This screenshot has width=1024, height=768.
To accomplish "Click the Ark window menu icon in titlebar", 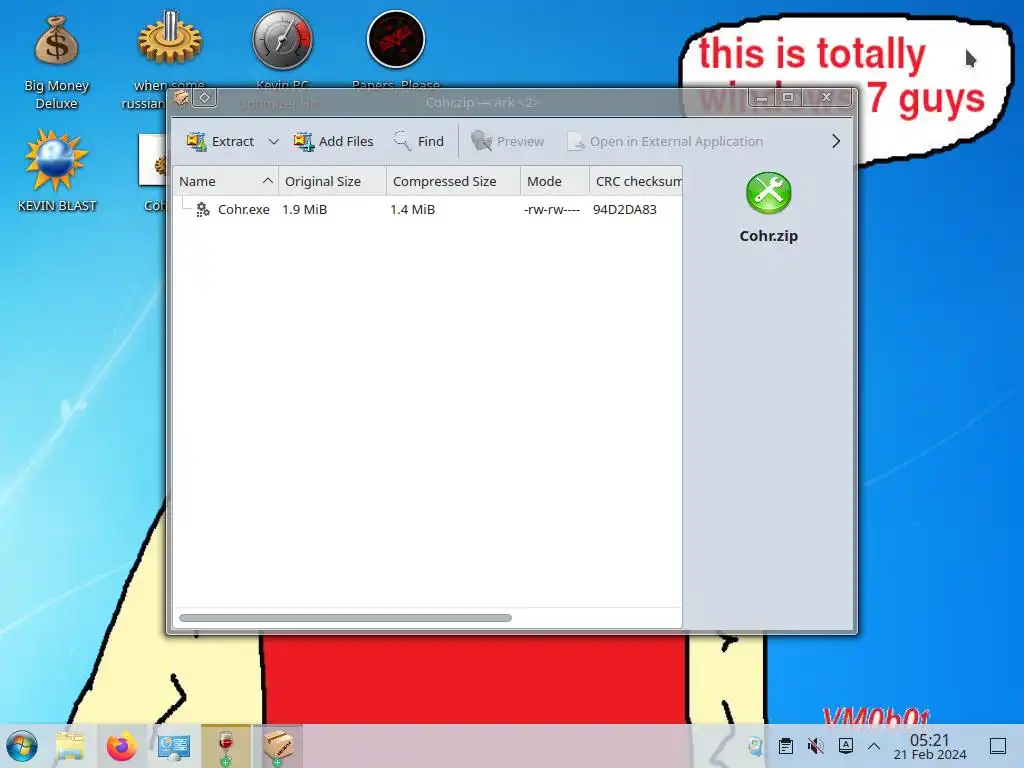I will (181, 98).
